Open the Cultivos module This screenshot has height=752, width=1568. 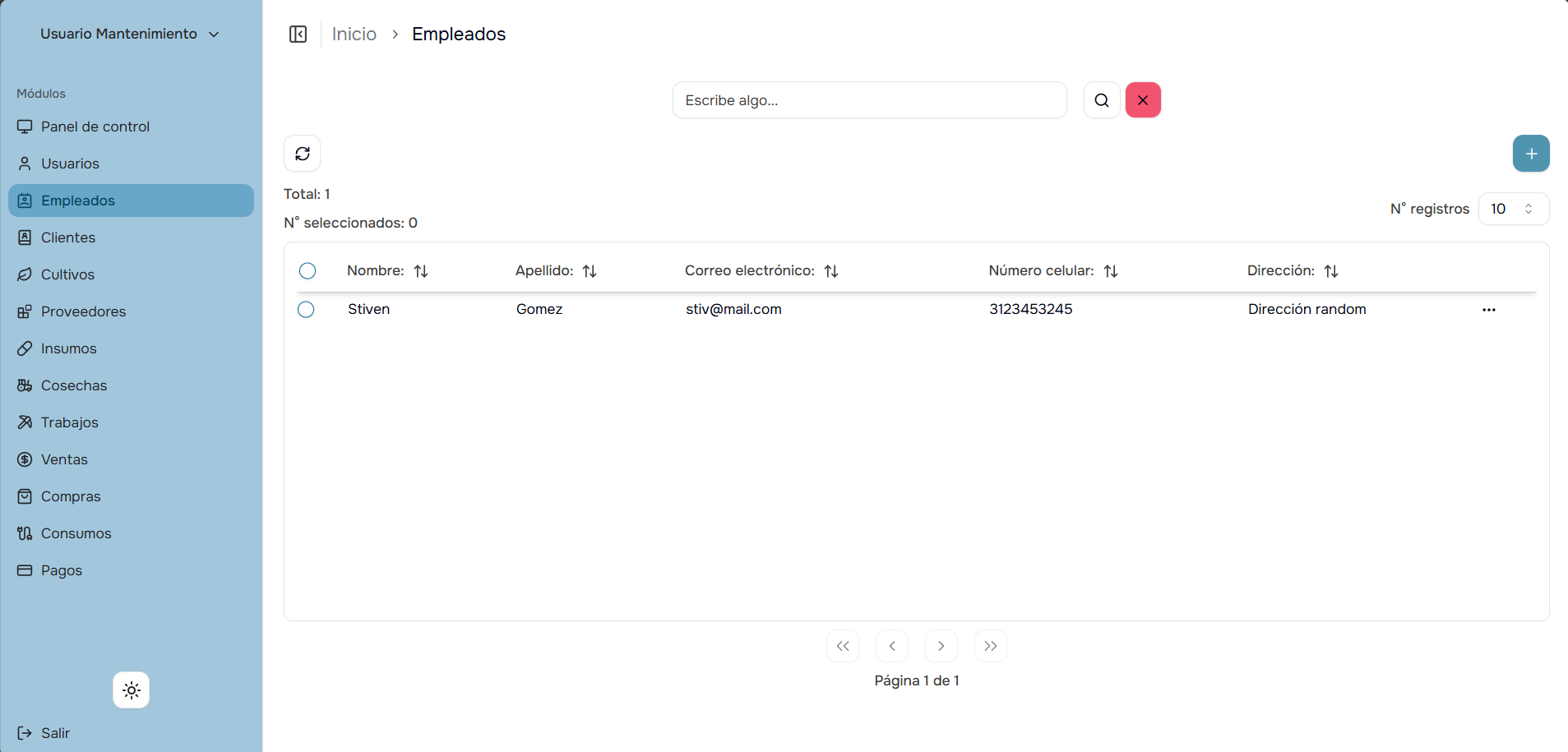(67, 275)
